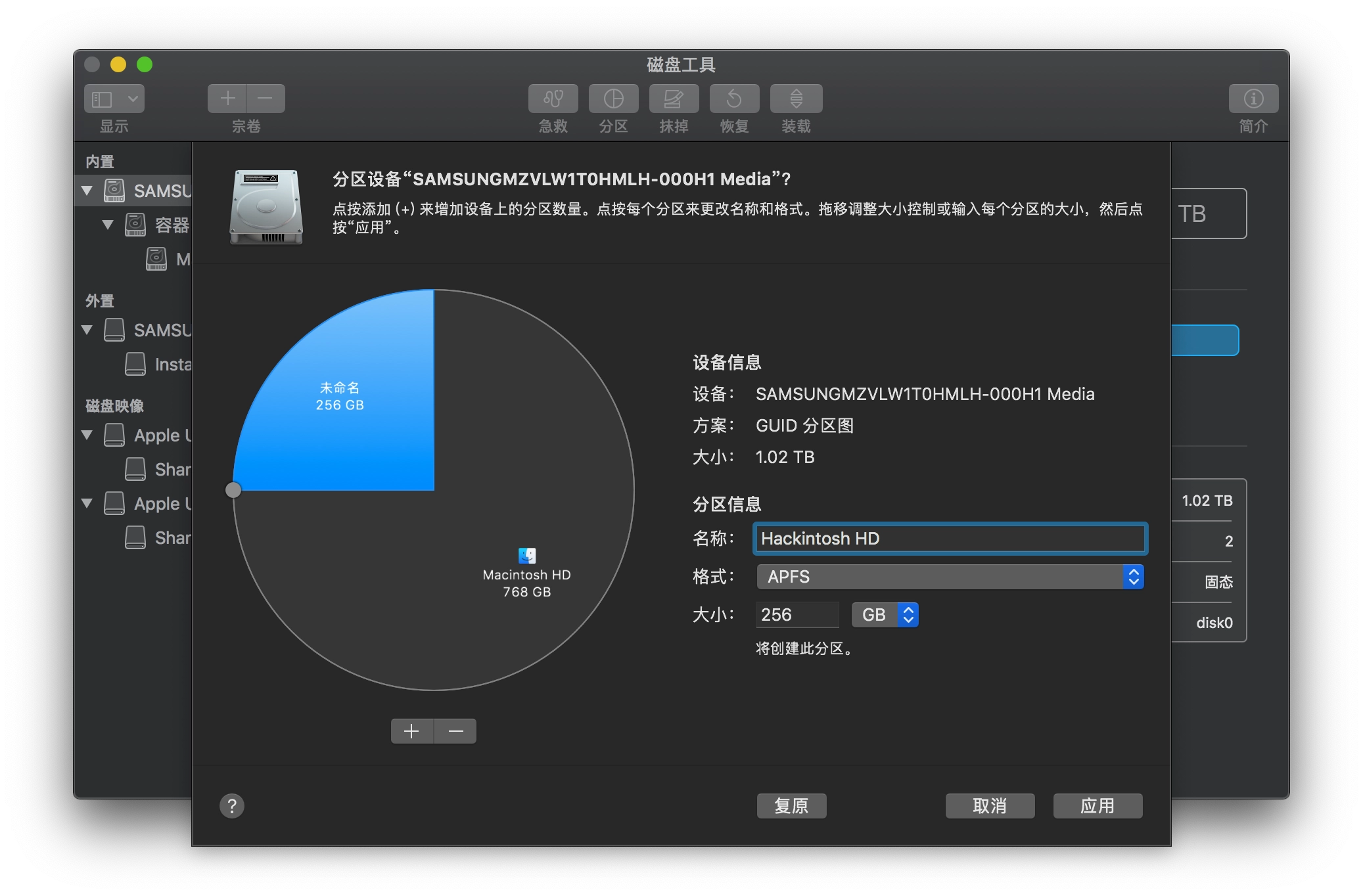The height and width of the screenshot is (896, 1363).
Task: Select the second Apple disk image icon
Action: pos(114,503)
